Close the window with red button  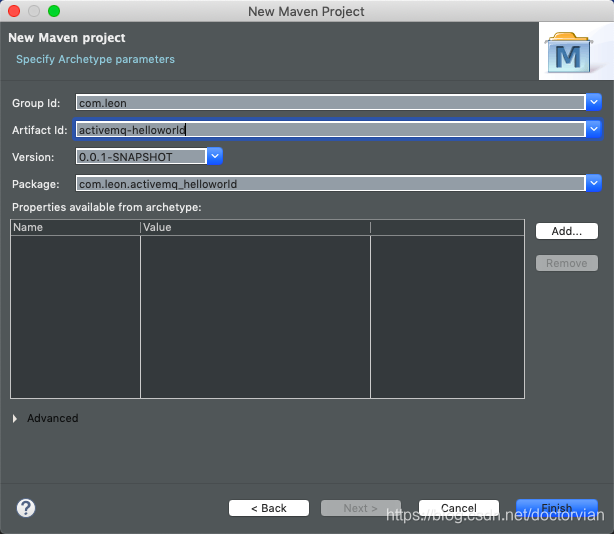pyautogui.click(x=14, y=11)
